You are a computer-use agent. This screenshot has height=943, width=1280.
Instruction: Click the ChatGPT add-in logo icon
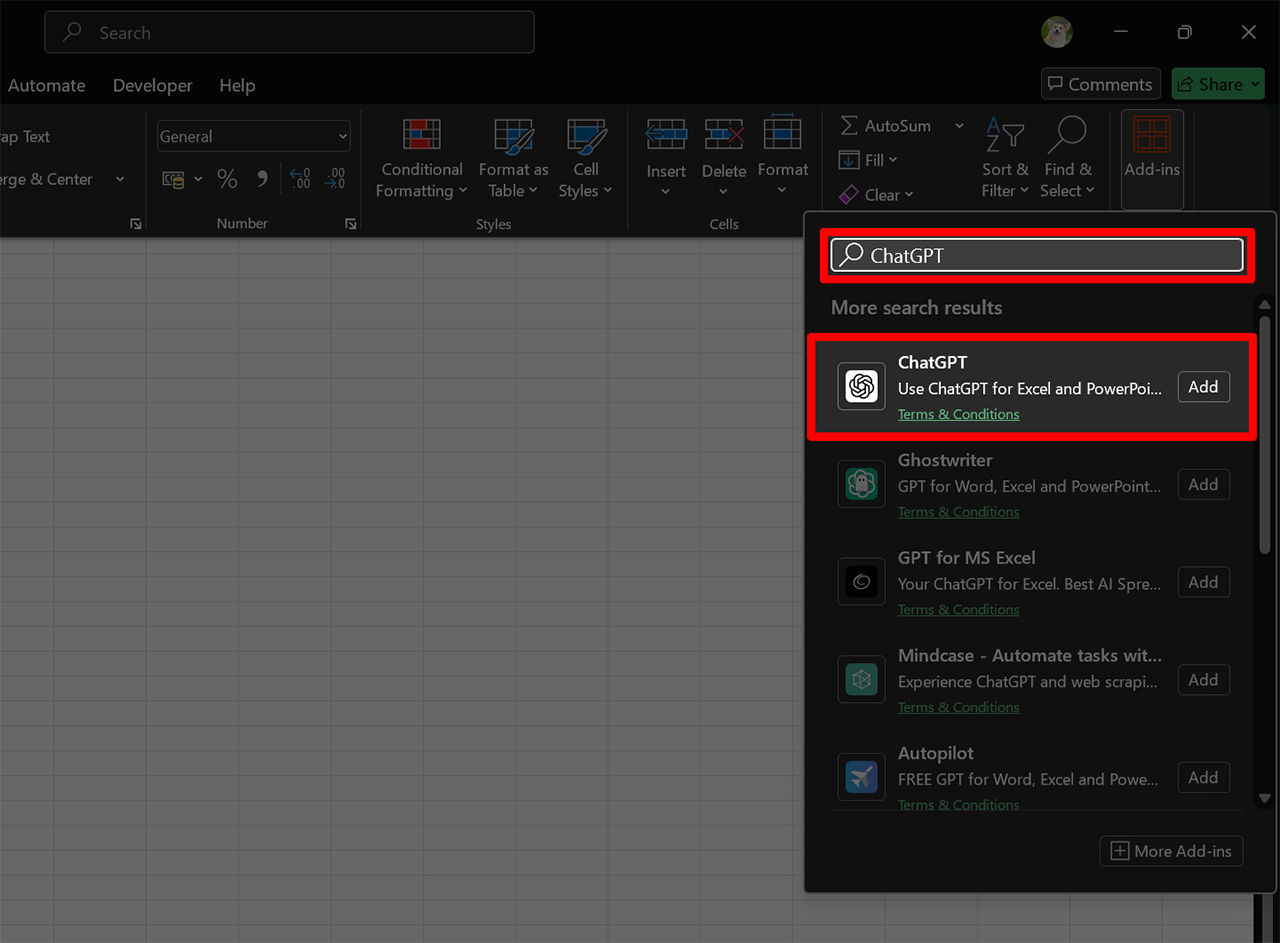(x=861, y=386)
